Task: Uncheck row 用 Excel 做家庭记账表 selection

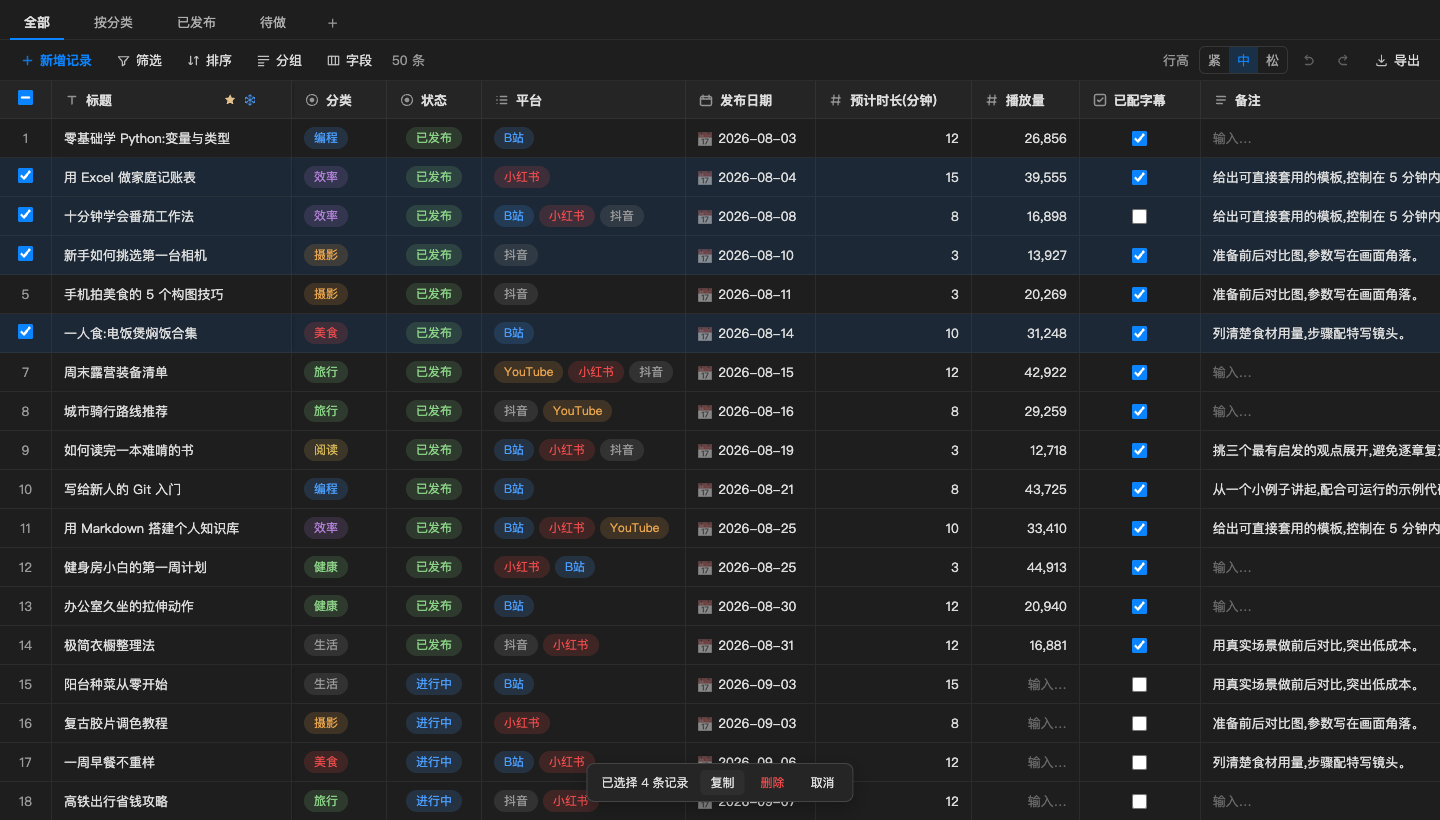Action: [26, 175]
